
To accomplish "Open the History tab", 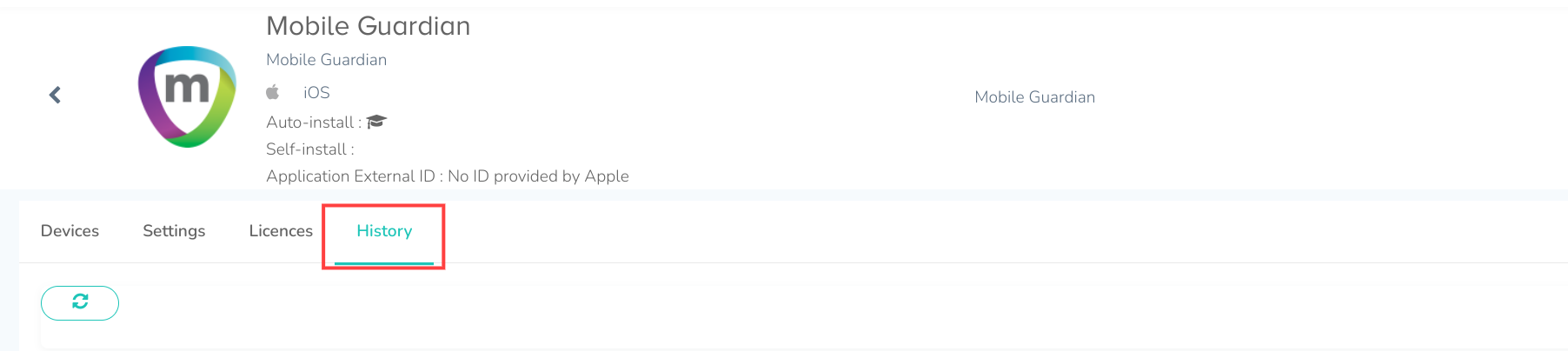I will [x=384, y=231].
